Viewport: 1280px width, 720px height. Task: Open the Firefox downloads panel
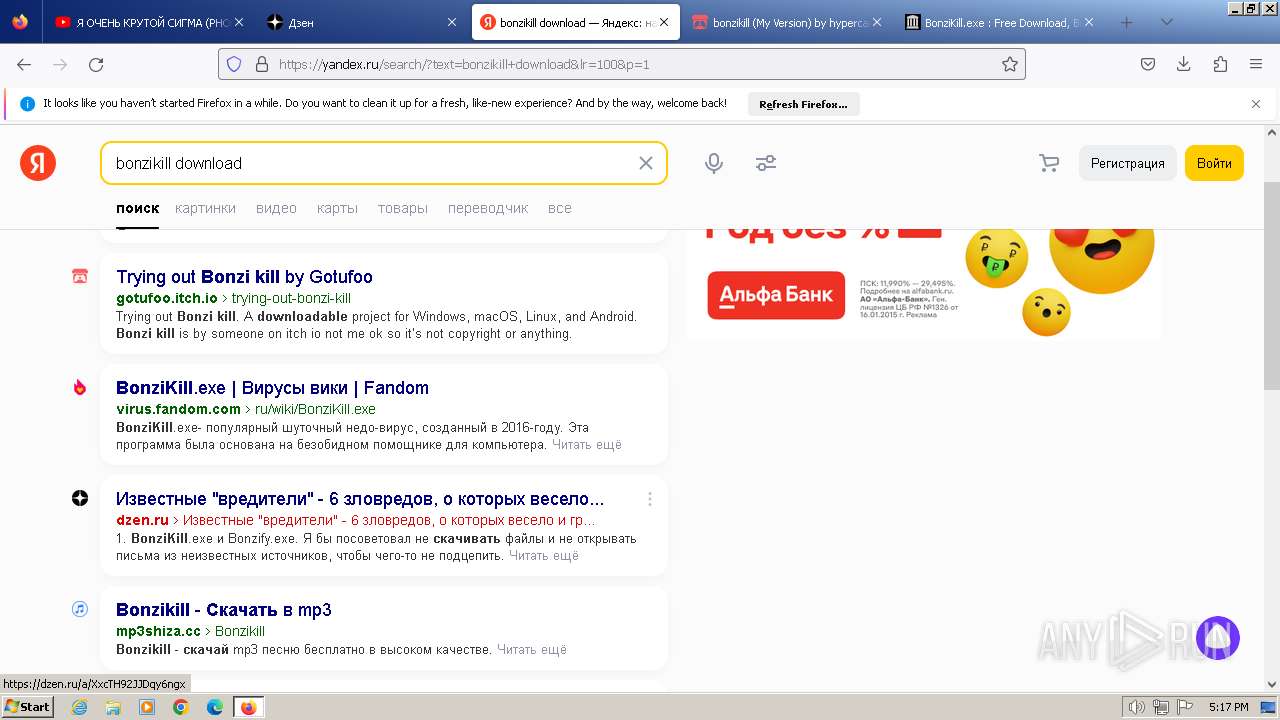coord(1184,64)
